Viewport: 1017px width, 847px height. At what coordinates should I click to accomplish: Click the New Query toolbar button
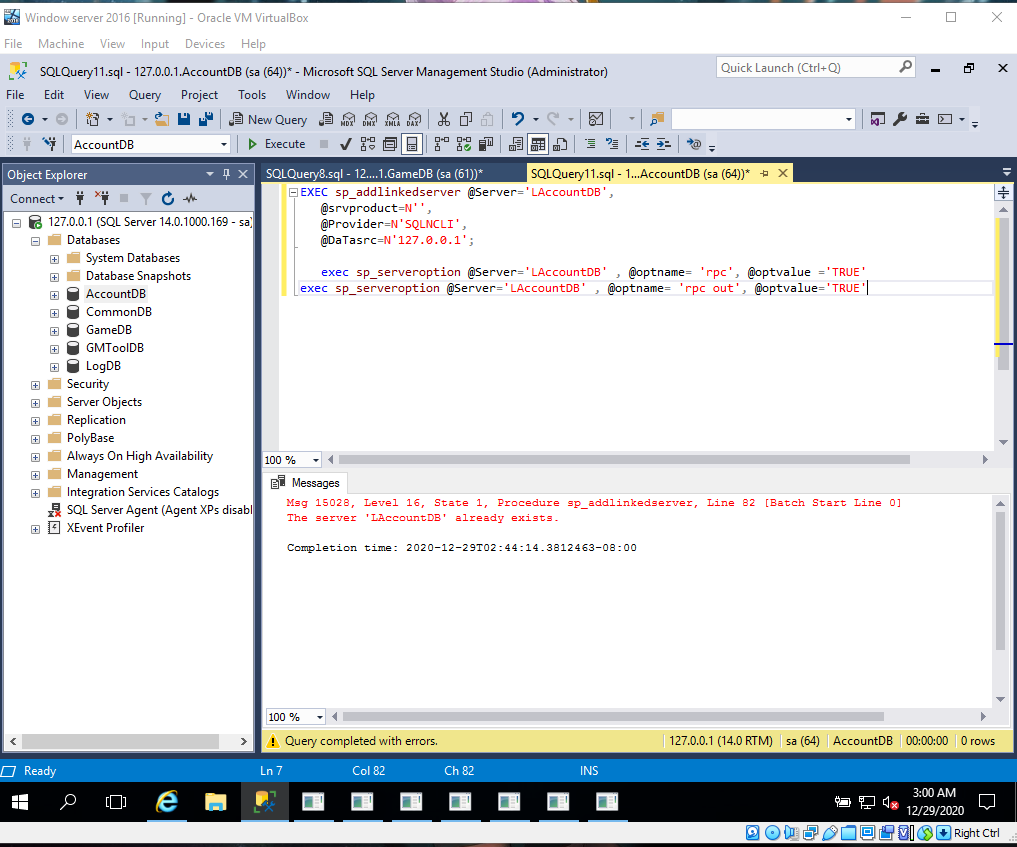pyautogui.click(x=269, y=119)
